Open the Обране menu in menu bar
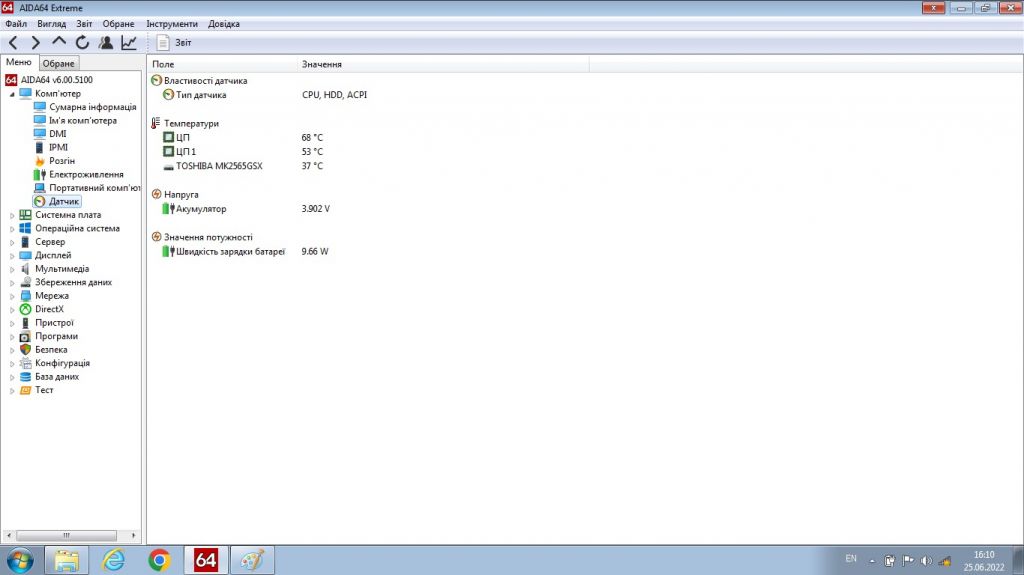 pyautogui.click(x=118, y=24)
